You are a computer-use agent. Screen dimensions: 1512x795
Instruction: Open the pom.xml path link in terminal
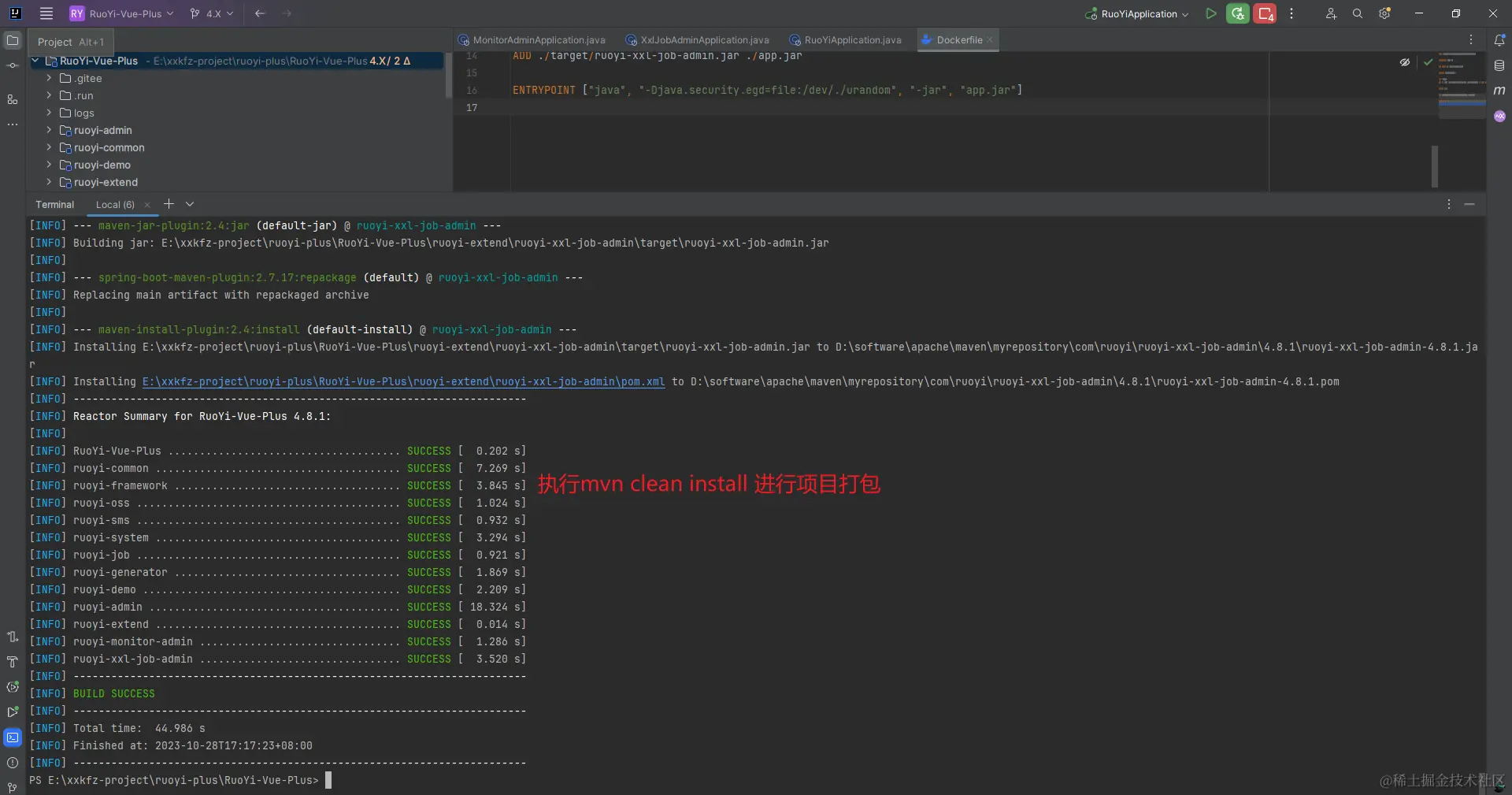click(x=403, y=381)
